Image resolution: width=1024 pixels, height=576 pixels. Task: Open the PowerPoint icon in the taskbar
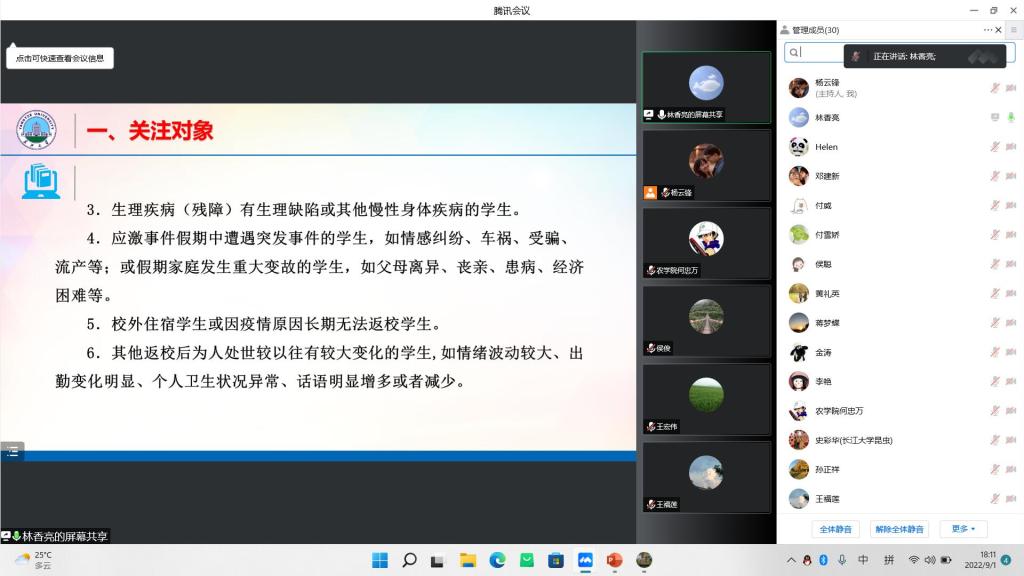(614, 560)
